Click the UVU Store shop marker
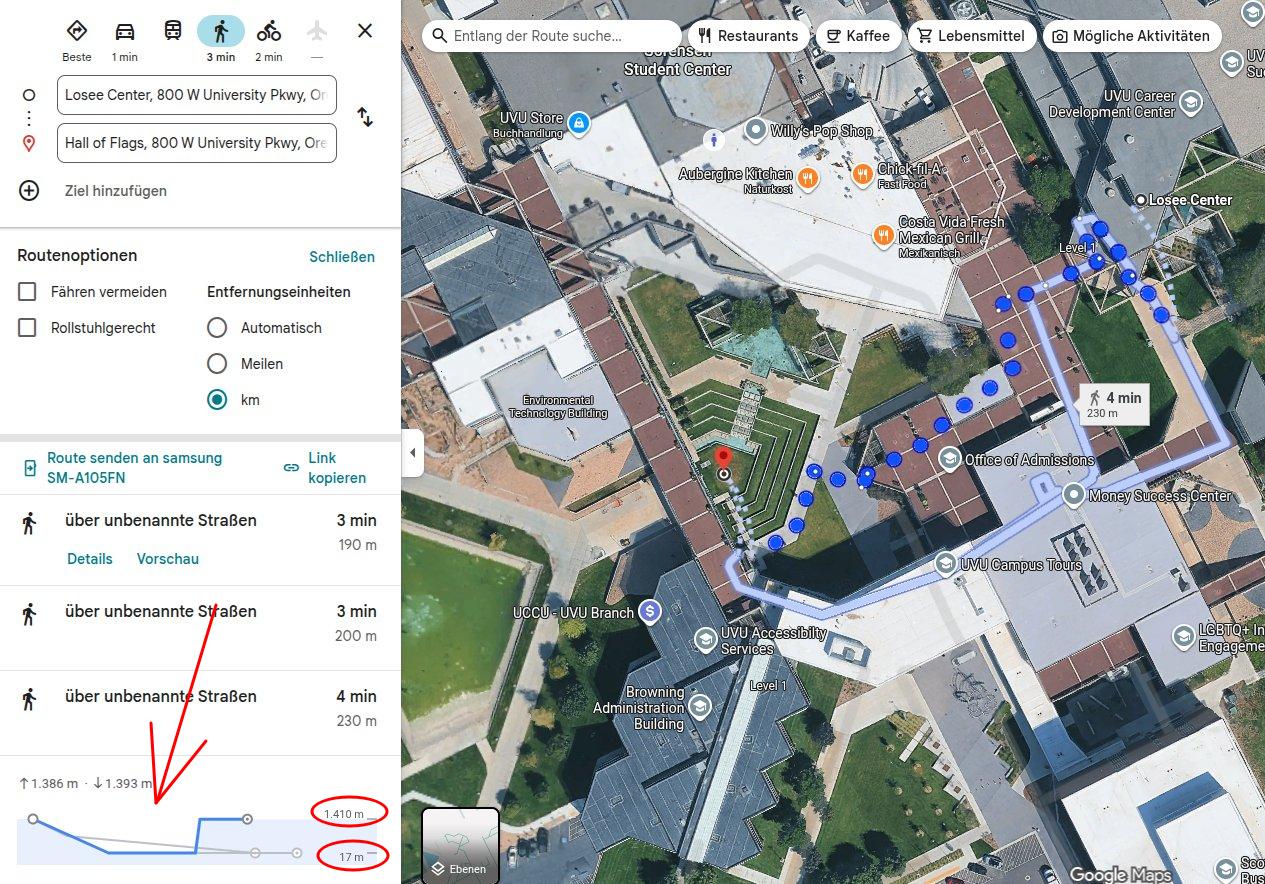Screen dimensions: 1265x884 pos(577,124)
